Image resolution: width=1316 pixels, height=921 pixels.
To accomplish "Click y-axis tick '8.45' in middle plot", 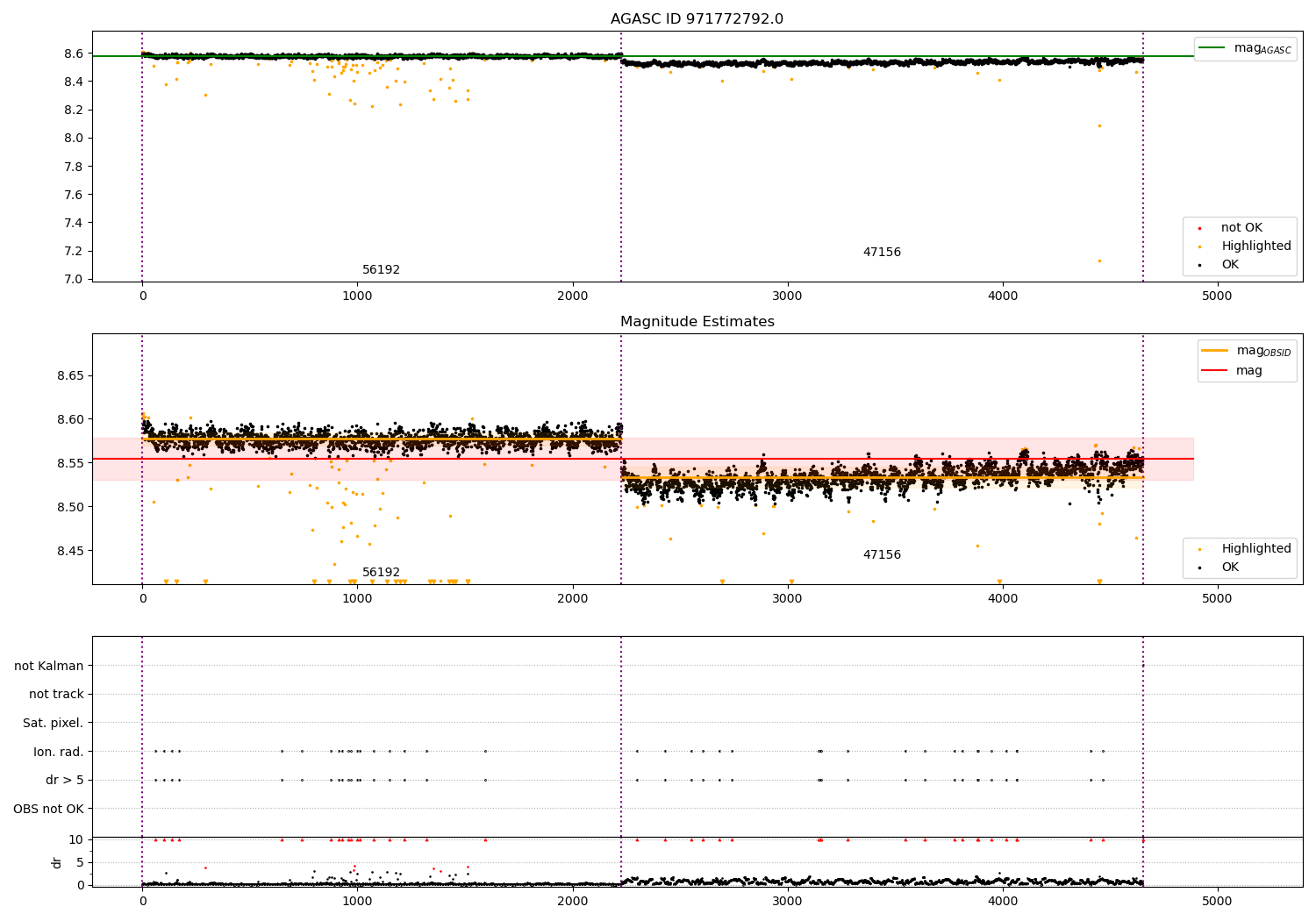I will [70, 551].
